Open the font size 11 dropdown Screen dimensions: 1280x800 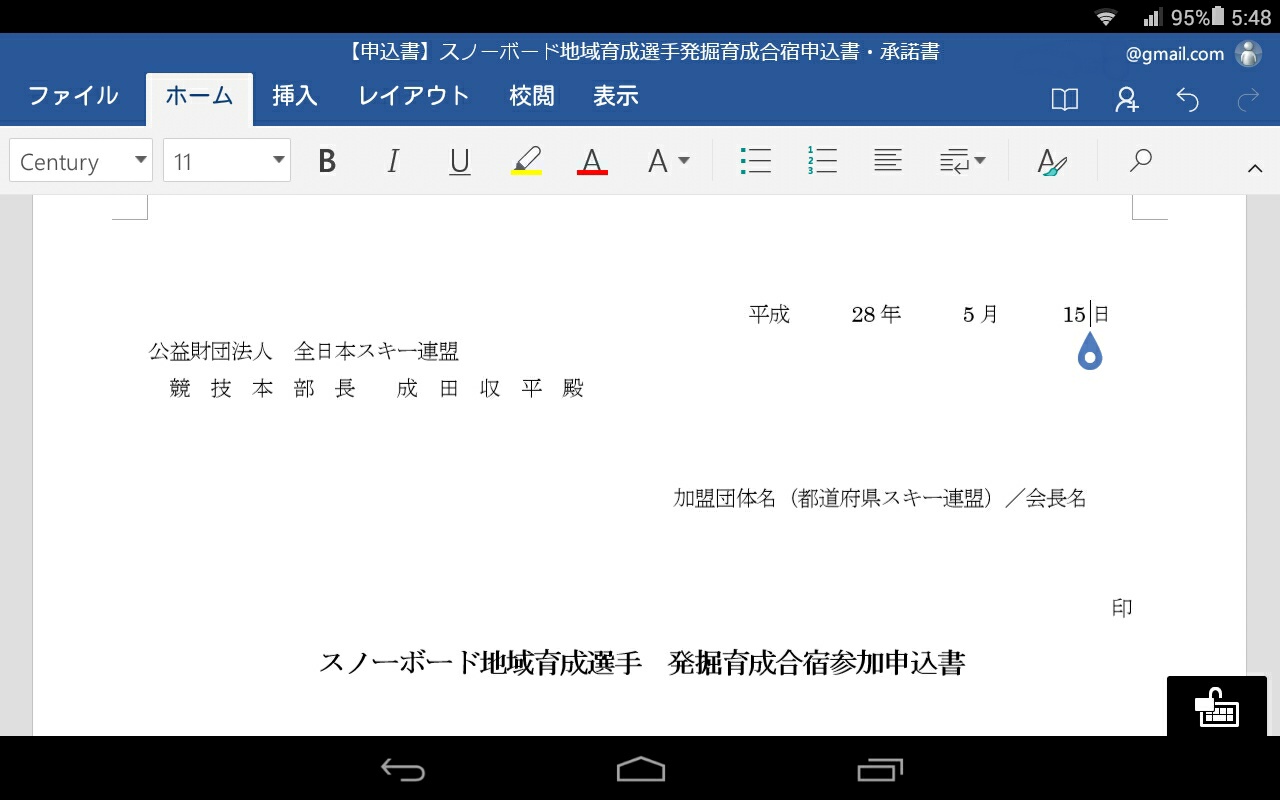[226, 161]
